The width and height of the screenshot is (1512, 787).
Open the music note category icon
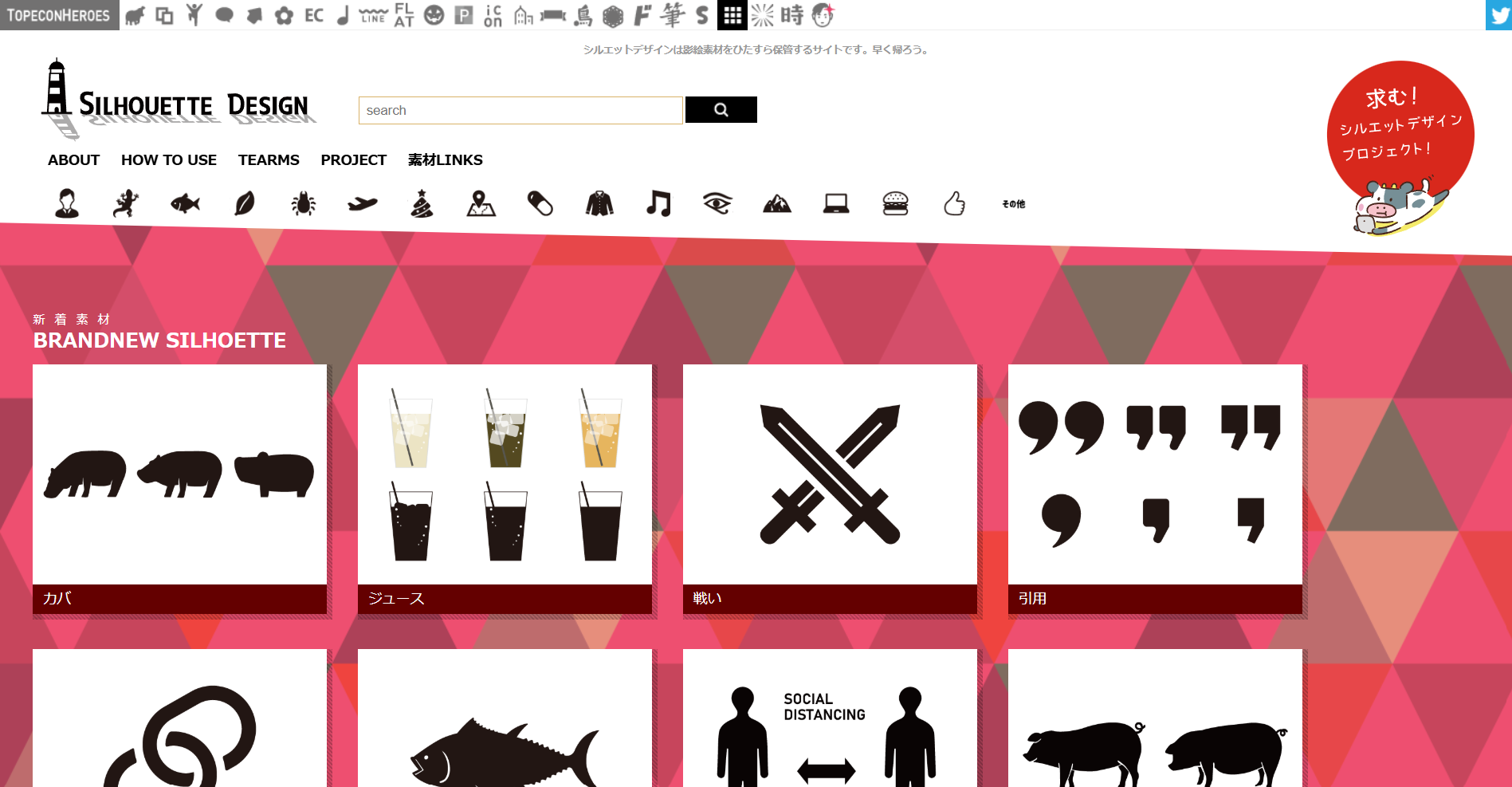[x=658, y=203]
